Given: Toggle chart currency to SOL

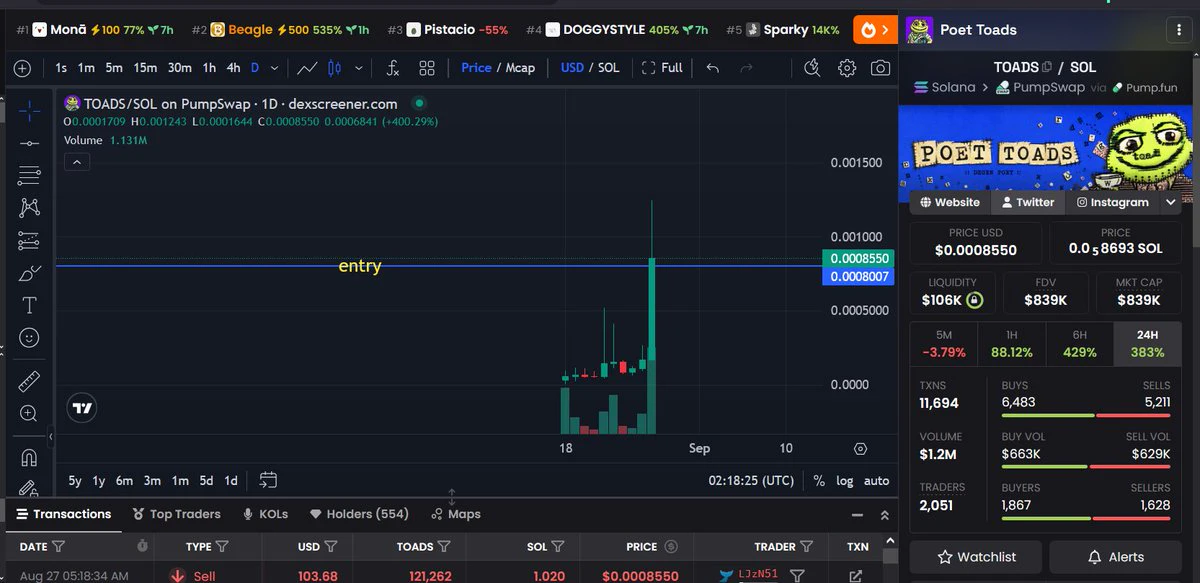Looking at the screenshot, I should coord(608,68).
